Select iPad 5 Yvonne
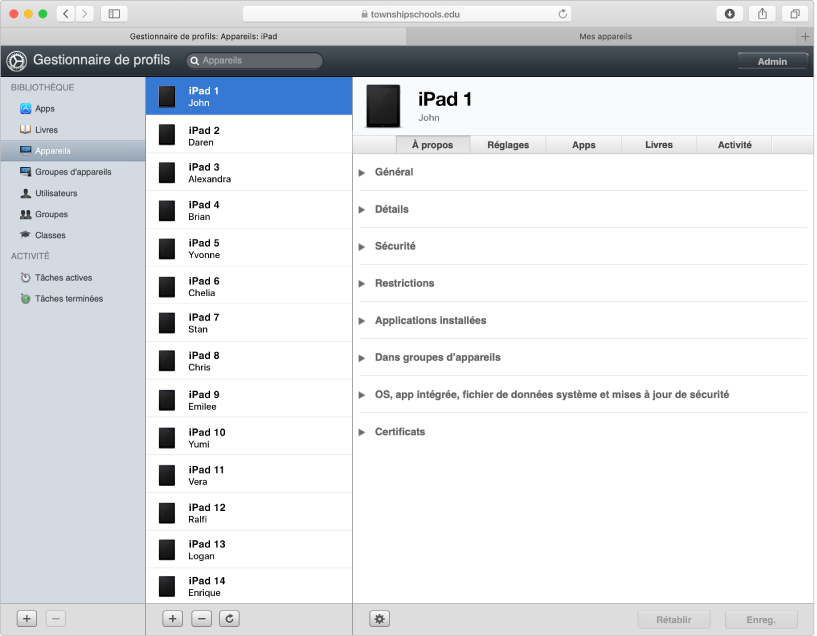 249,248
